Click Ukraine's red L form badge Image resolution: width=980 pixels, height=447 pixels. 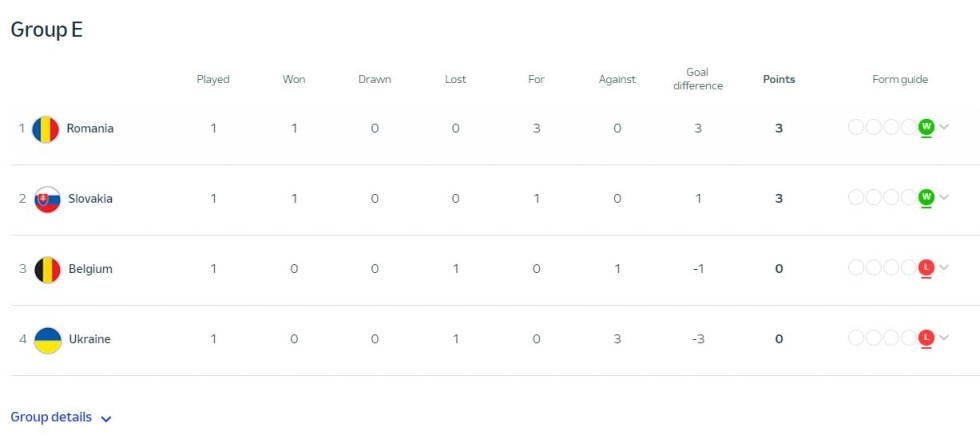pyautogui.click(x=926, y=338)
